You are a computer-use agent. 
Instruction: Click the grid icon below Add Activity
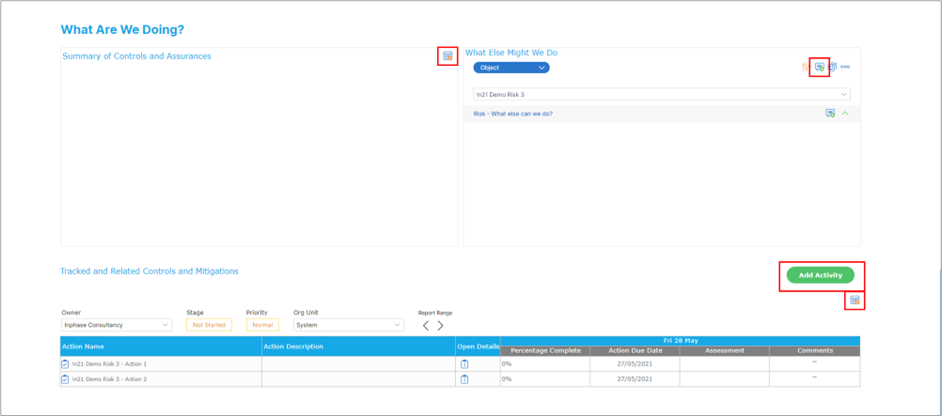pyautogui.click(x=854, y=300)
